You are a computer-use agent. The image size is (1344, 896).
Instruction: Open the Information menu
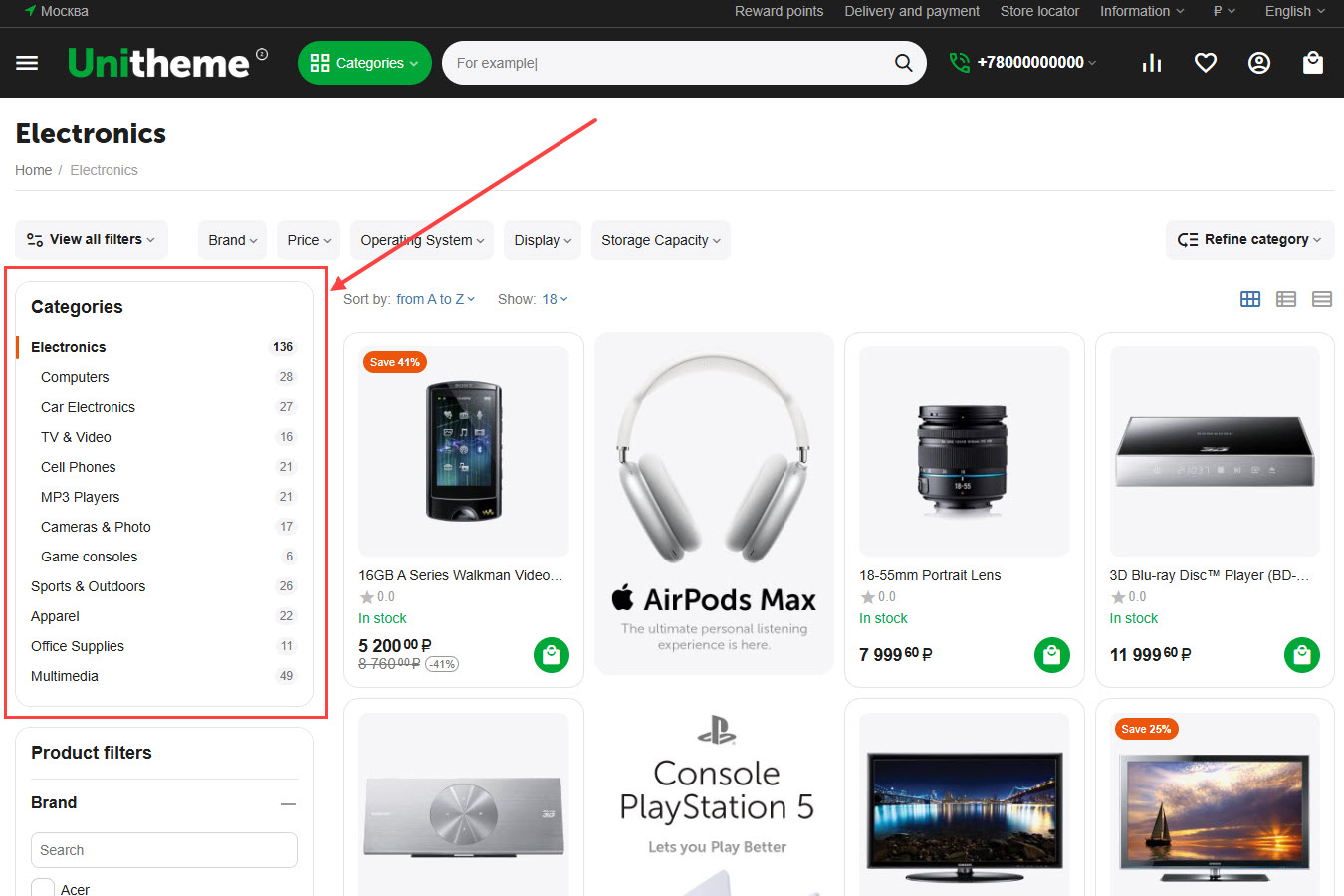pyautogui.click(x=1142, y=11)
